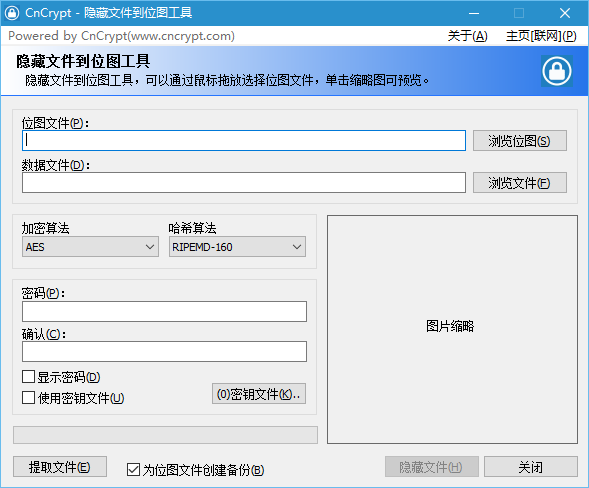
Task: Click the 隐藏文件(H) button
Action: 432,467
